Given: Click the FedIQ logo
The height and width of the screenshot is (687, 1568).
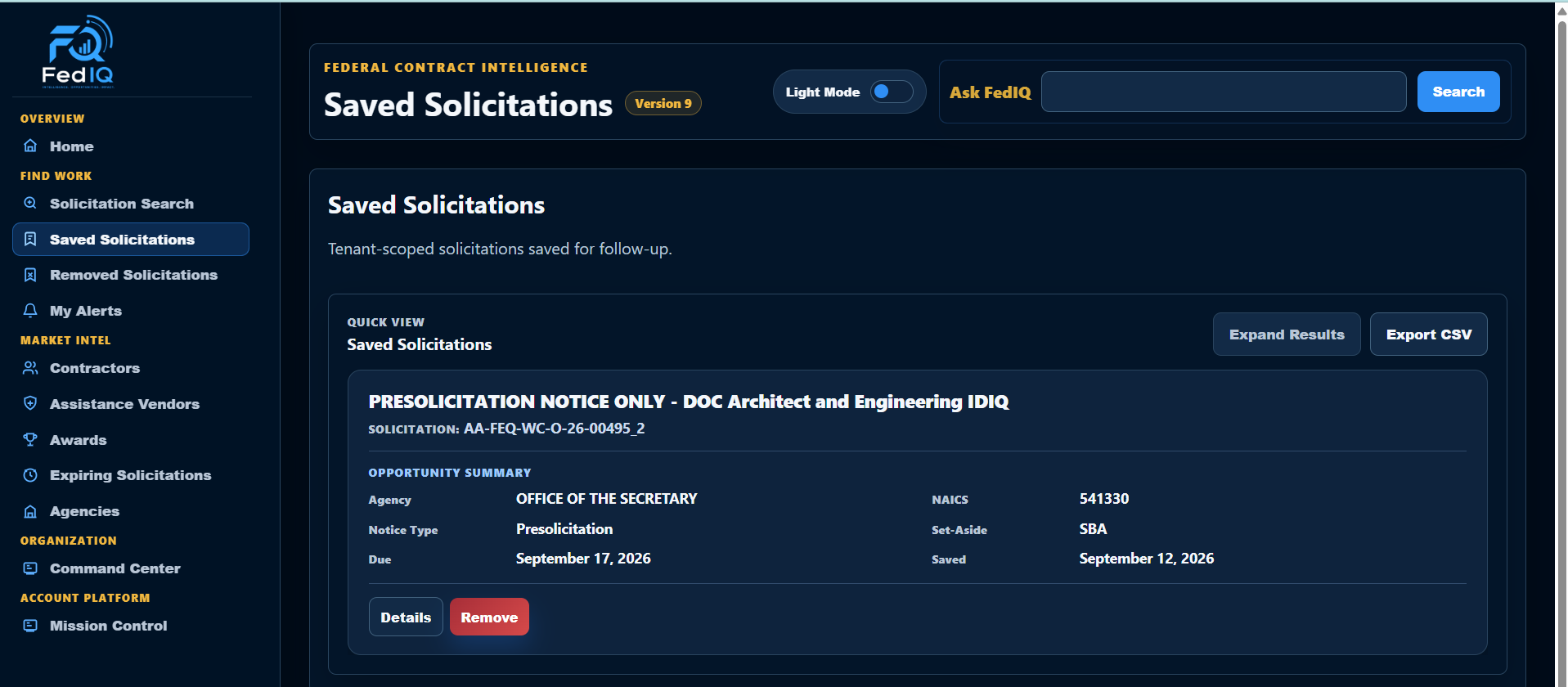Looking at the screenshot, I should [x=78, y=51].
